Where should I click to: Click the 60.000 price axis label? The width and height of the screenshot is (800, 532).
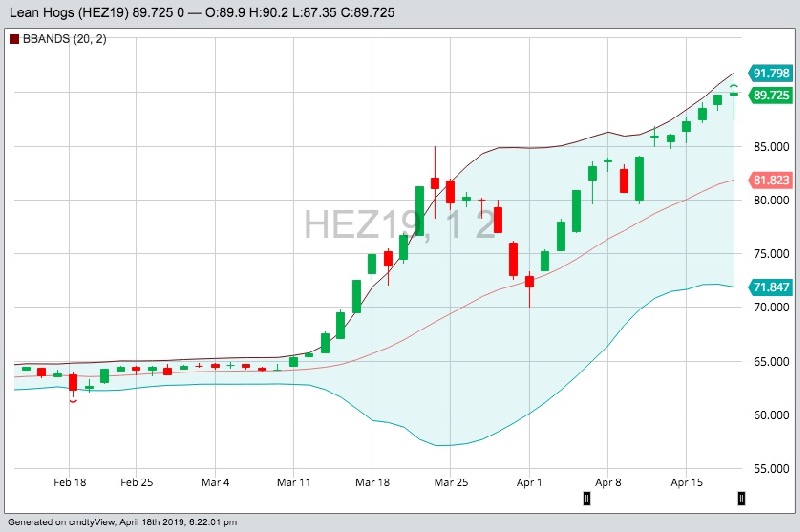(771, 415)
